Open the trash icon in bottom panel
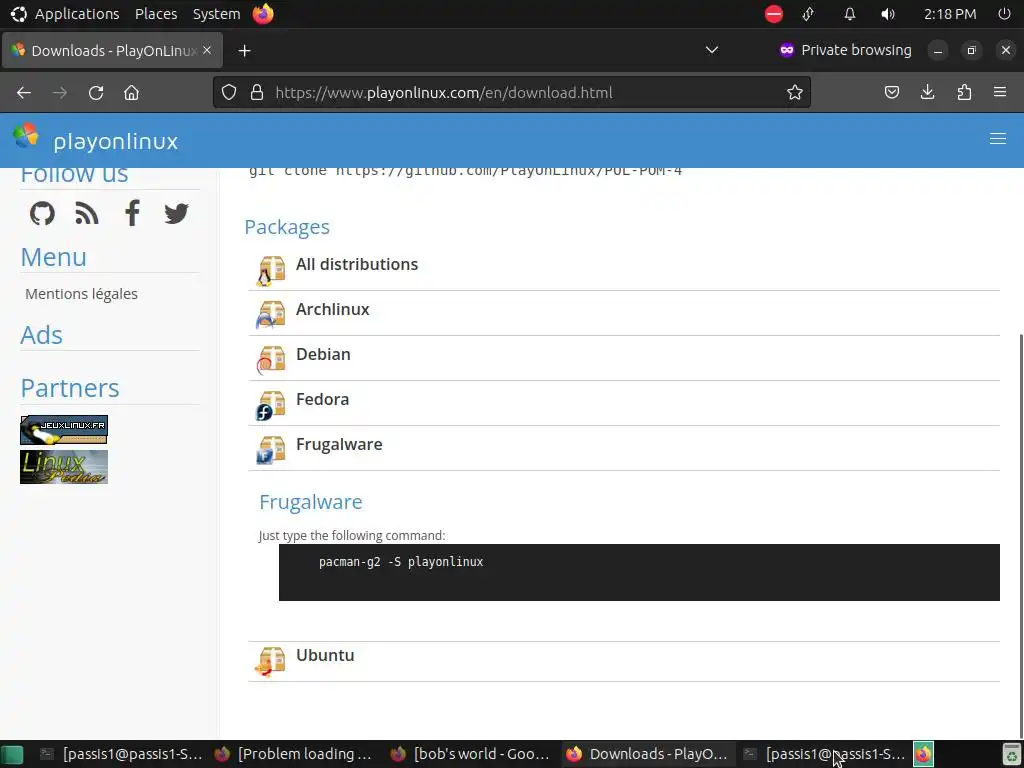Image resolution: width=1024 pixels, height=768 pixels. click(1012, 754)
